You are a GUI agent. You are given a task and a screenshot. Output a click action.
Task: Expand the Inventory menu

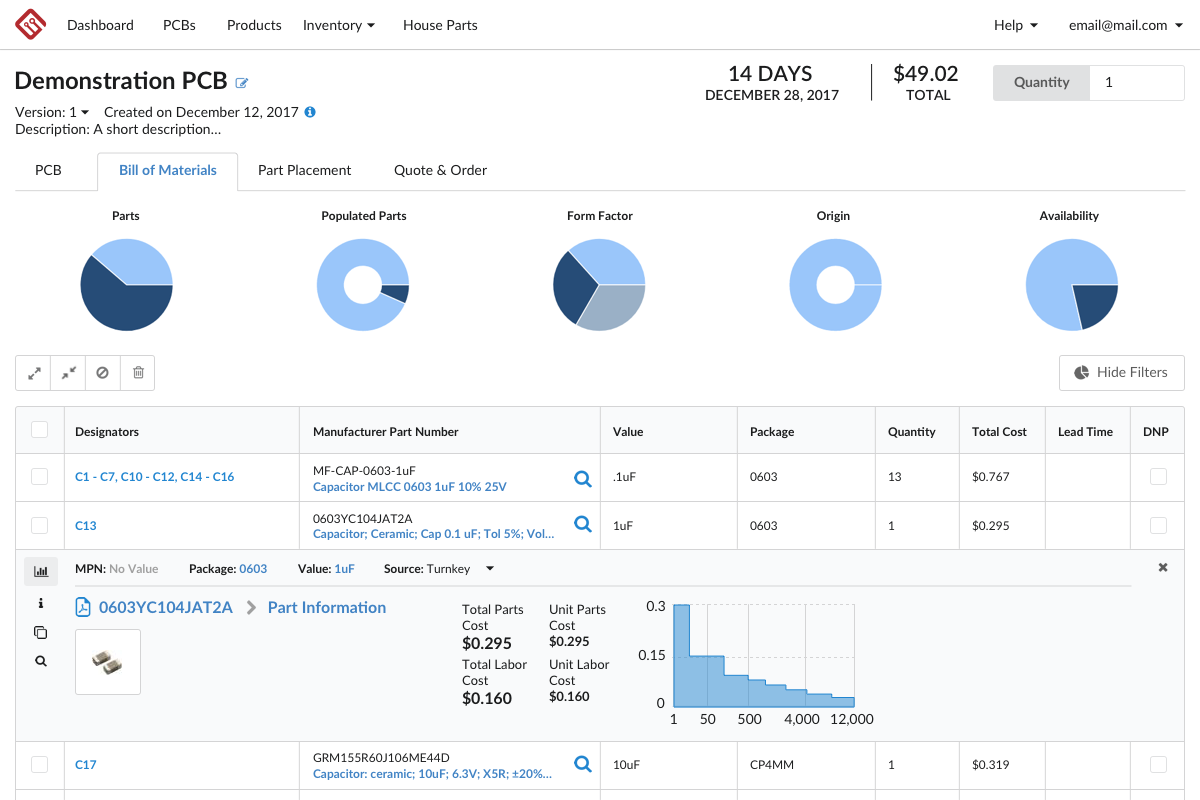[x=339, y=25]
